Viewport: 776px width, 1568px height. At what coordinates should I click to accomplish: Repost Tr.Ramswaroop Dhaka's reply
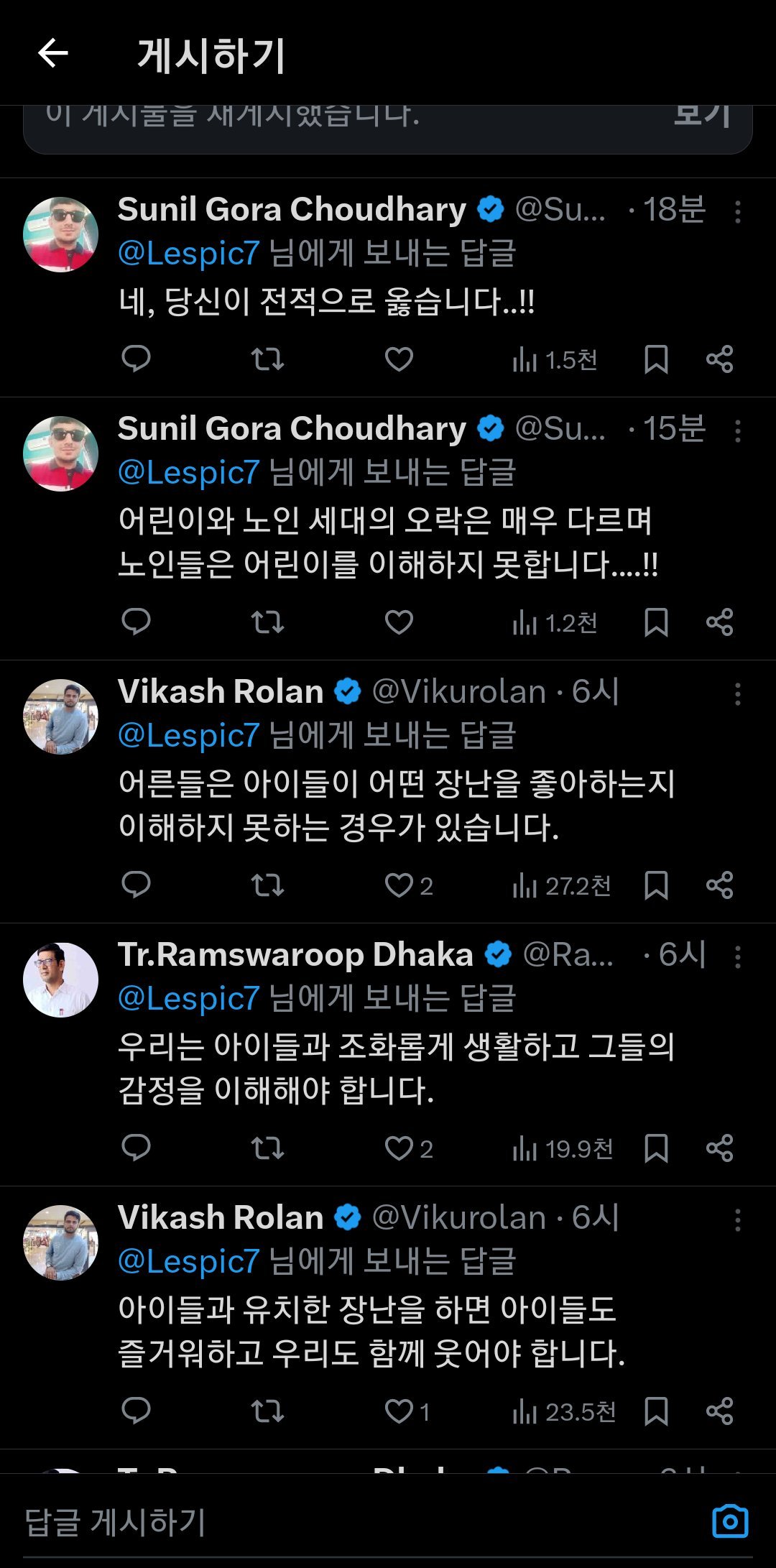267,1148
